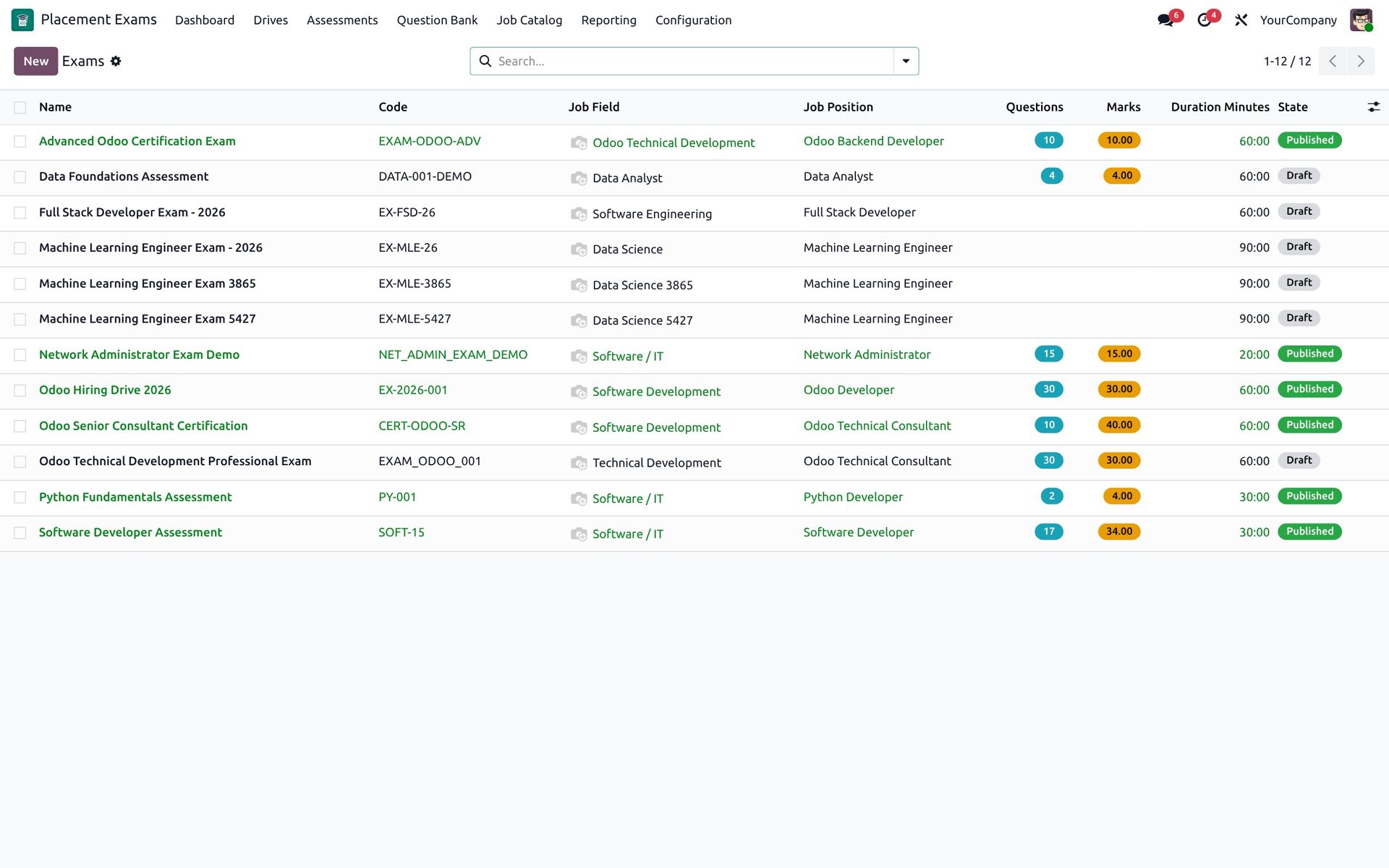Click the Odoo Backend Developer job position

(873, 141)
